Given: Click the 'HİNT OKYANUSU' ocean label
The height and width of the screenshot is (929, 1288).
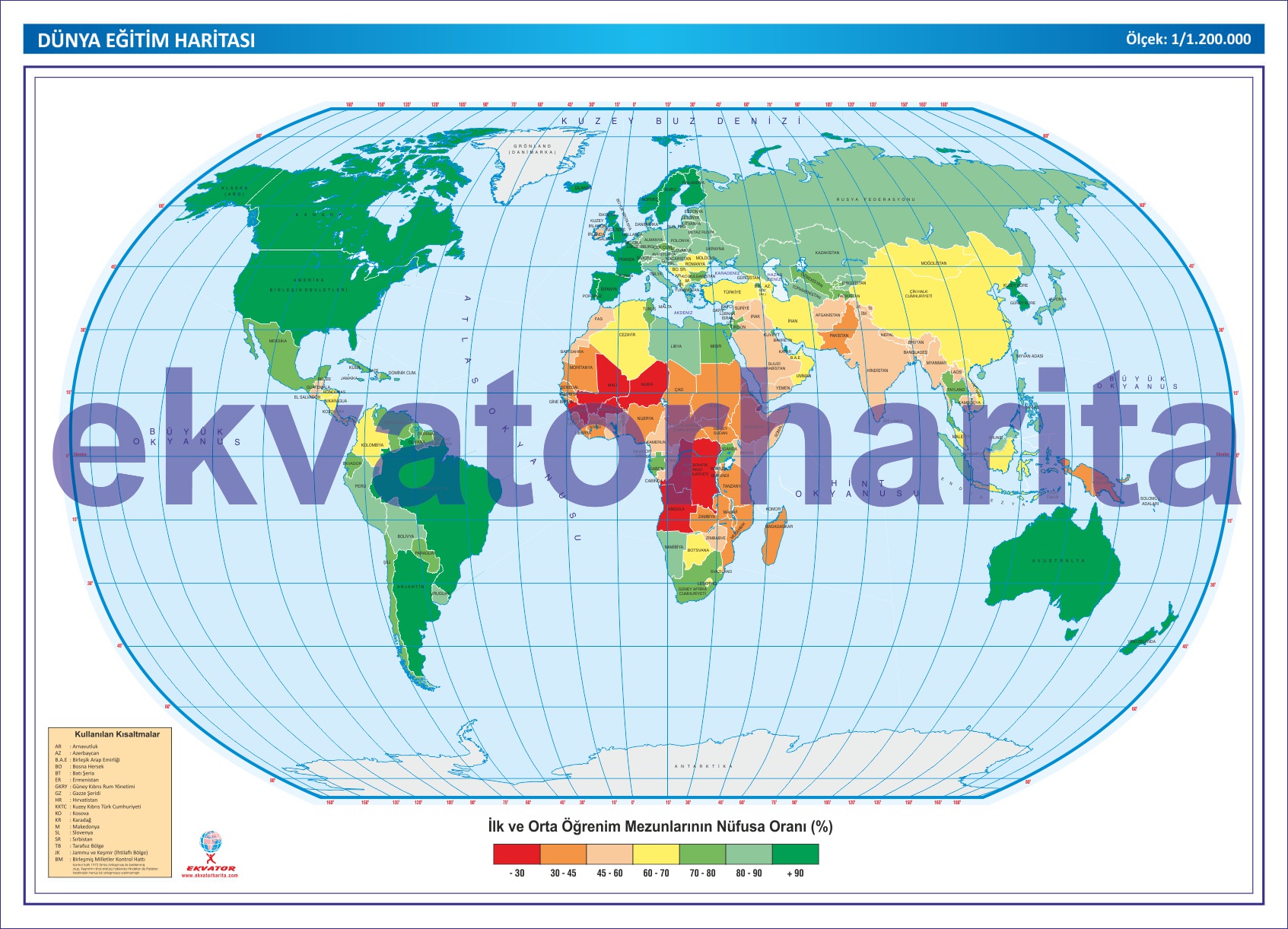Looking at the screenshot, I should click(x=859, y=488).
